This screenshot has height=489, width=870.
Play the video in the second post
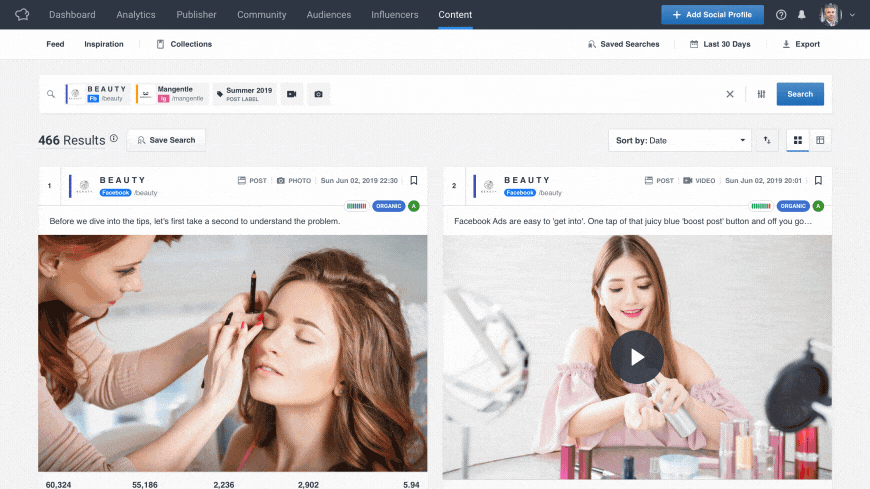[x=637, y=357]
